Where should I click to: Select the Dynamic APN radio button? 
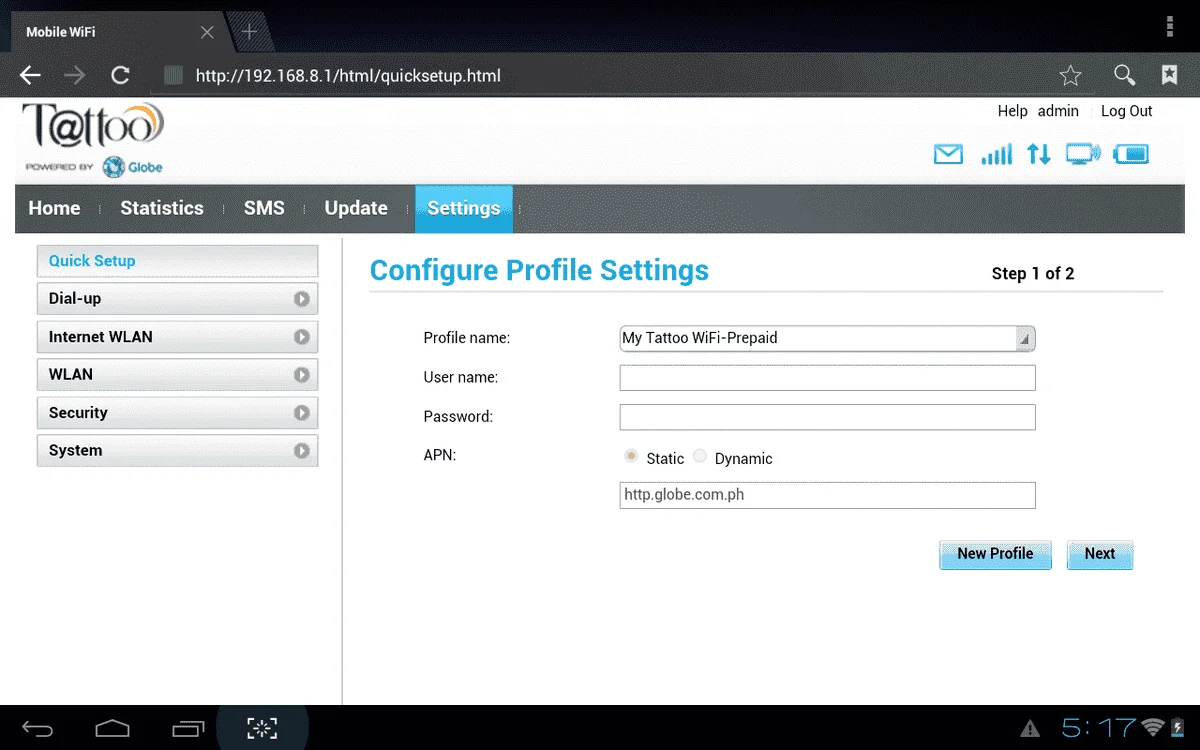coord(700,456)
